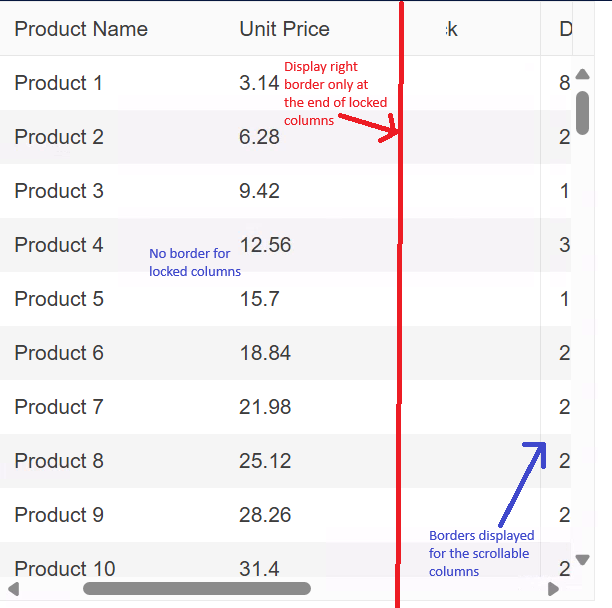Click the Product 8 name cell
Screen dimensions: 612x608
click(x=59, y=461)
